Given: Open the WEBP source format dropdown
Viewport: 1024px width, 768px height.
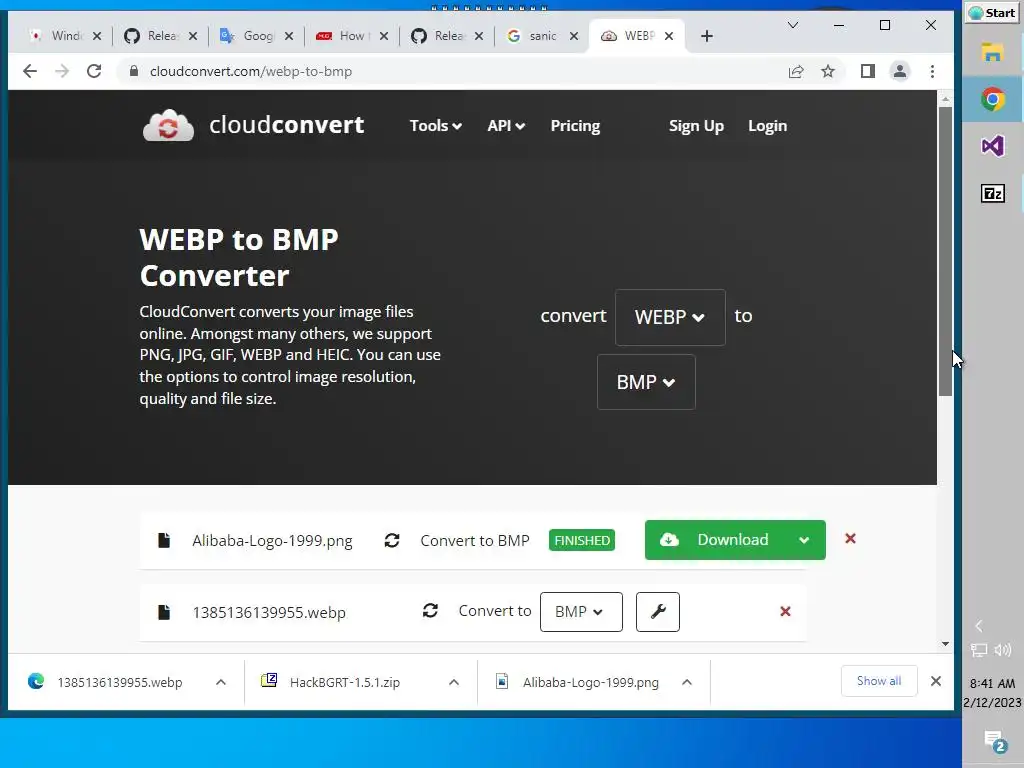Looking at the screenshot, I should [x=670, y=317].
